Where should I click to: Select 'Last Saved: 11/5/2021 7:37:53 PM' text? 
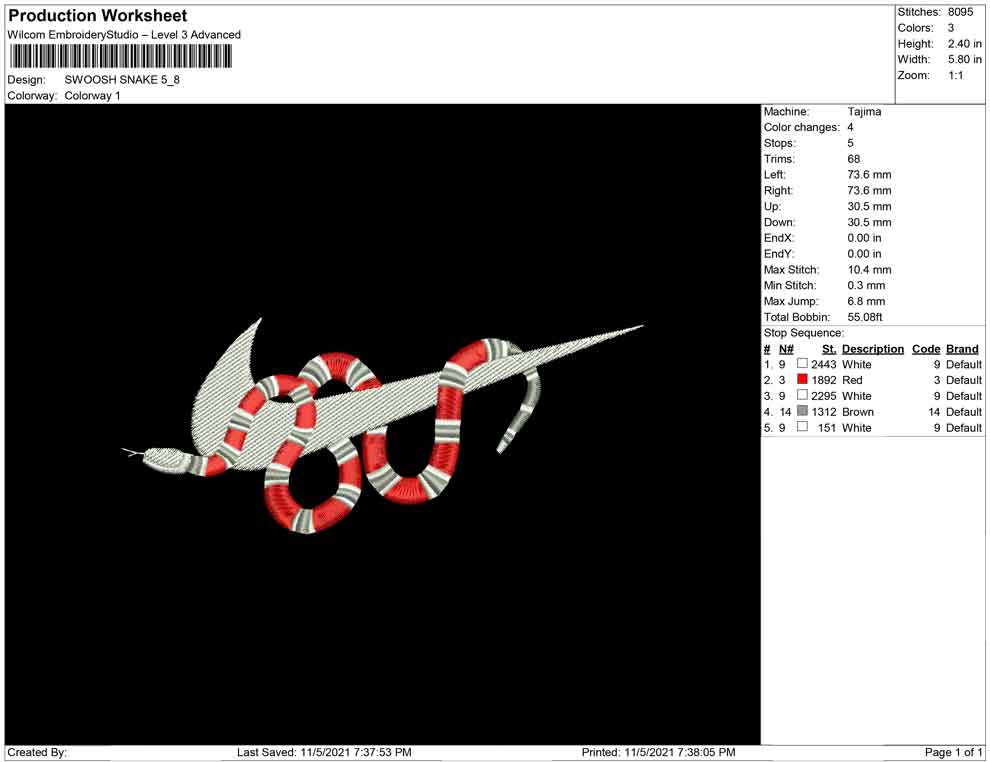coord(324,752)
